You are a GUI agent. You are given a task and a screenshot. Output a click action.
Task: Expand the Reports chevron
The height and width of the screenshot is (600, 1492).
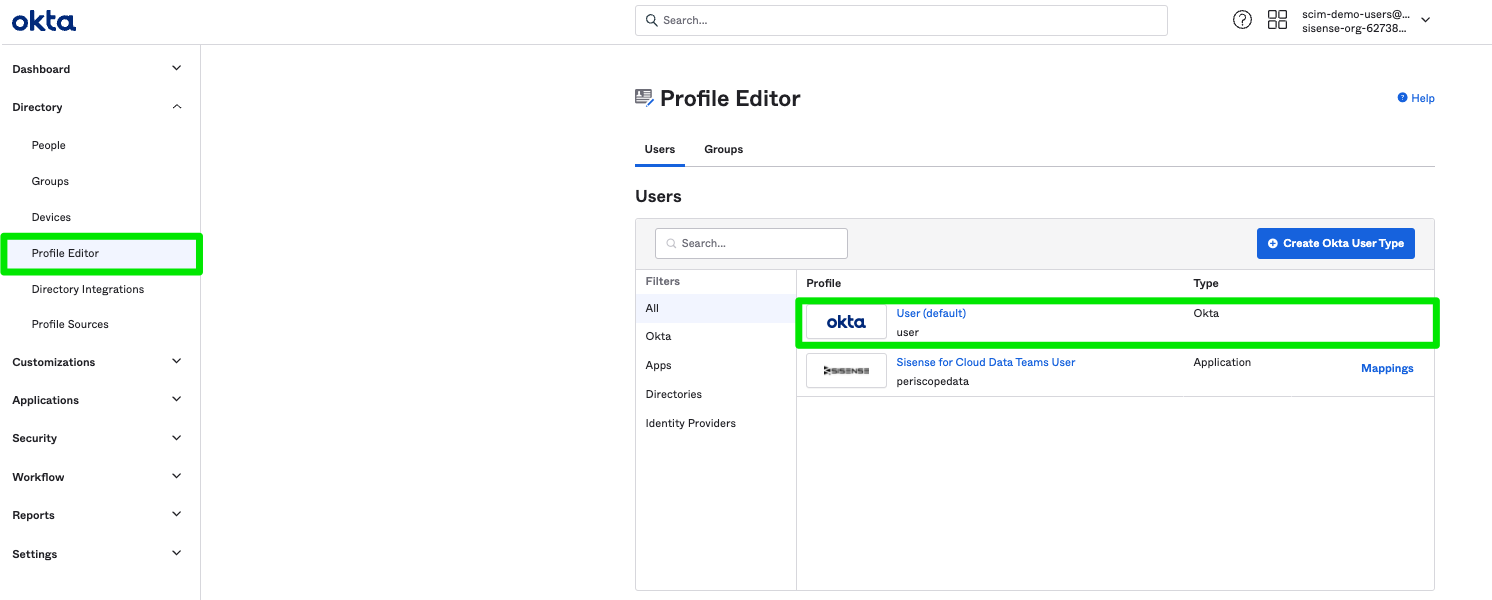pyautogui.click(x=177, y=514)
